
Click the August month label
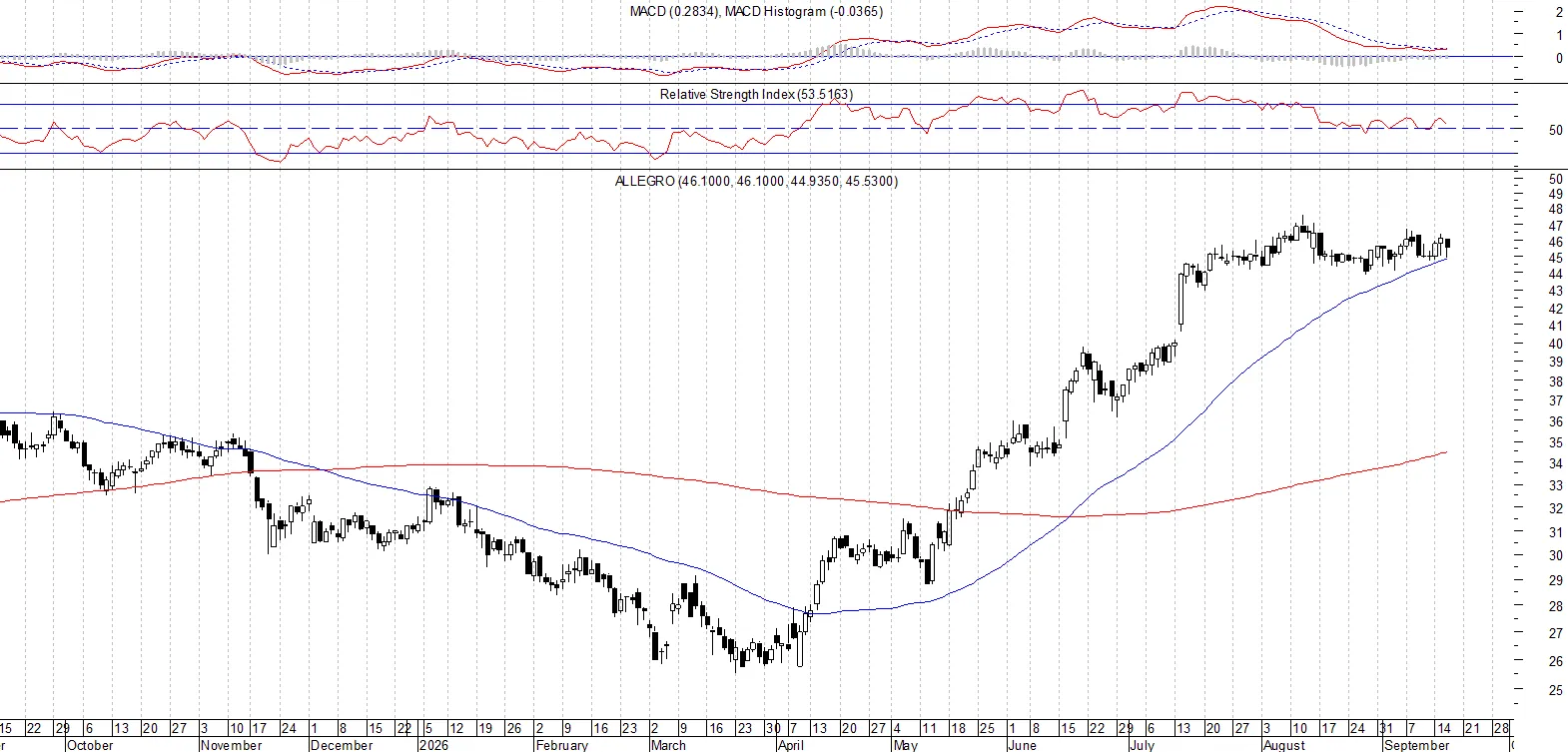tap(1284, 745)
